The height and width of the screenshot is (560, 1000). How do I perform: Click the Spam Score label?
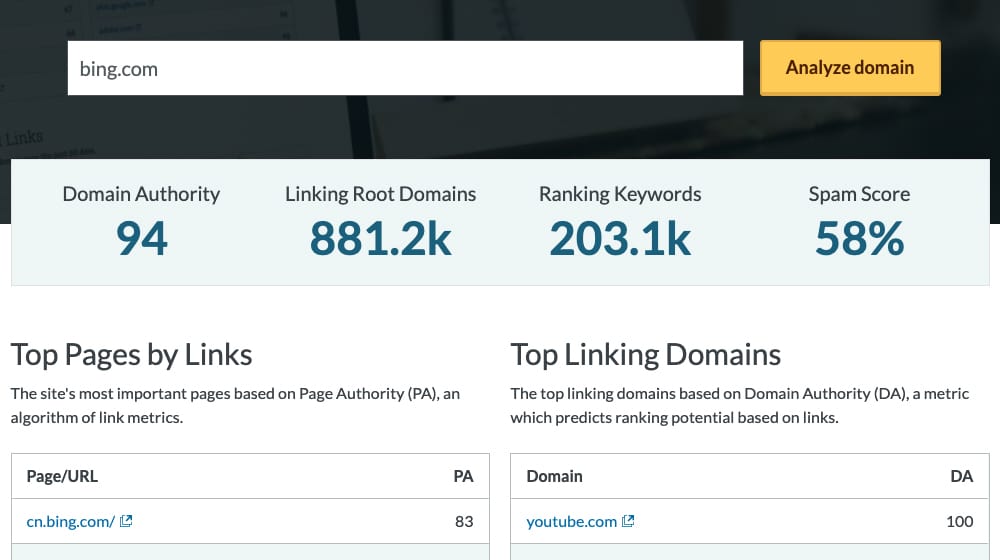coord(859,194)
